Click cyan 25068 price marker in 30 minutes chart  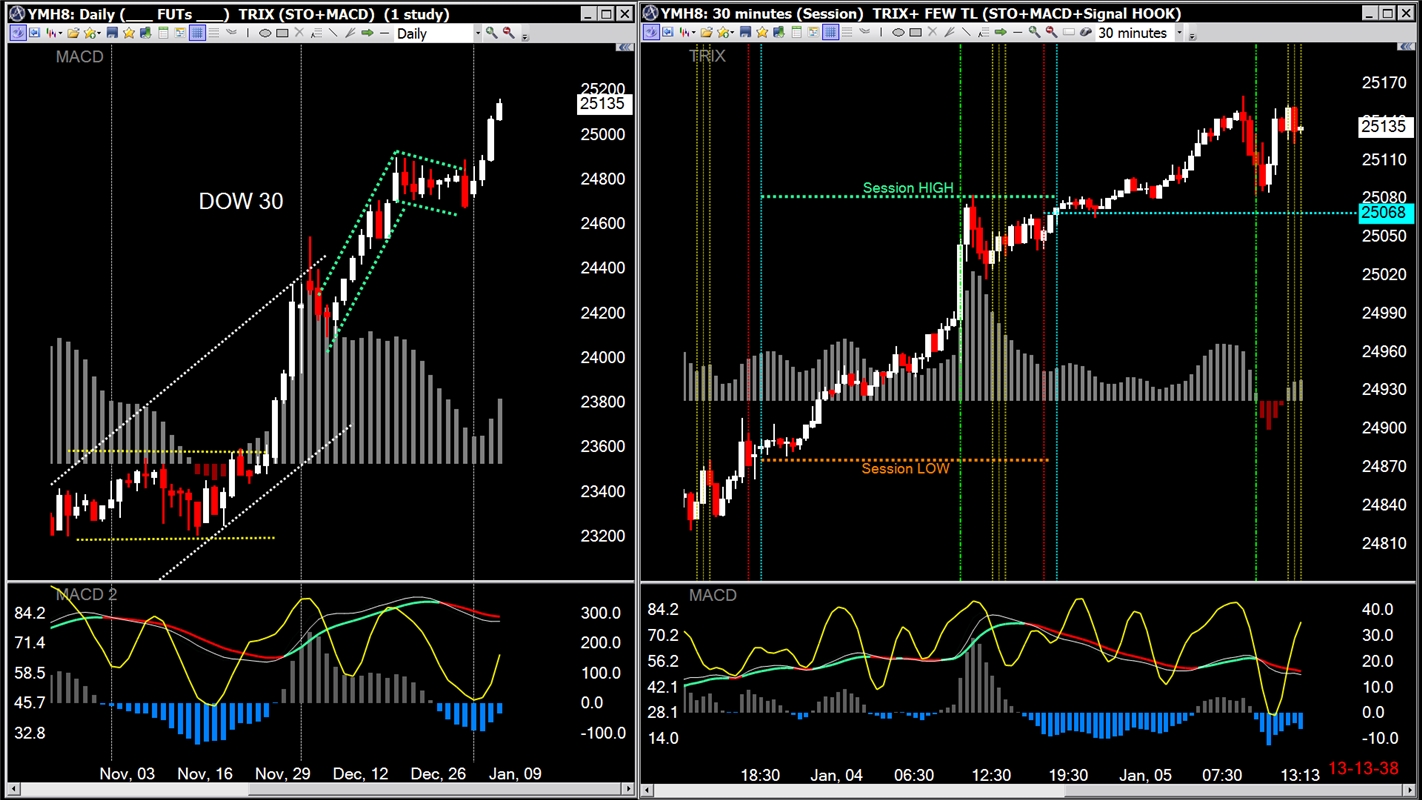(x=1384, y=212)
